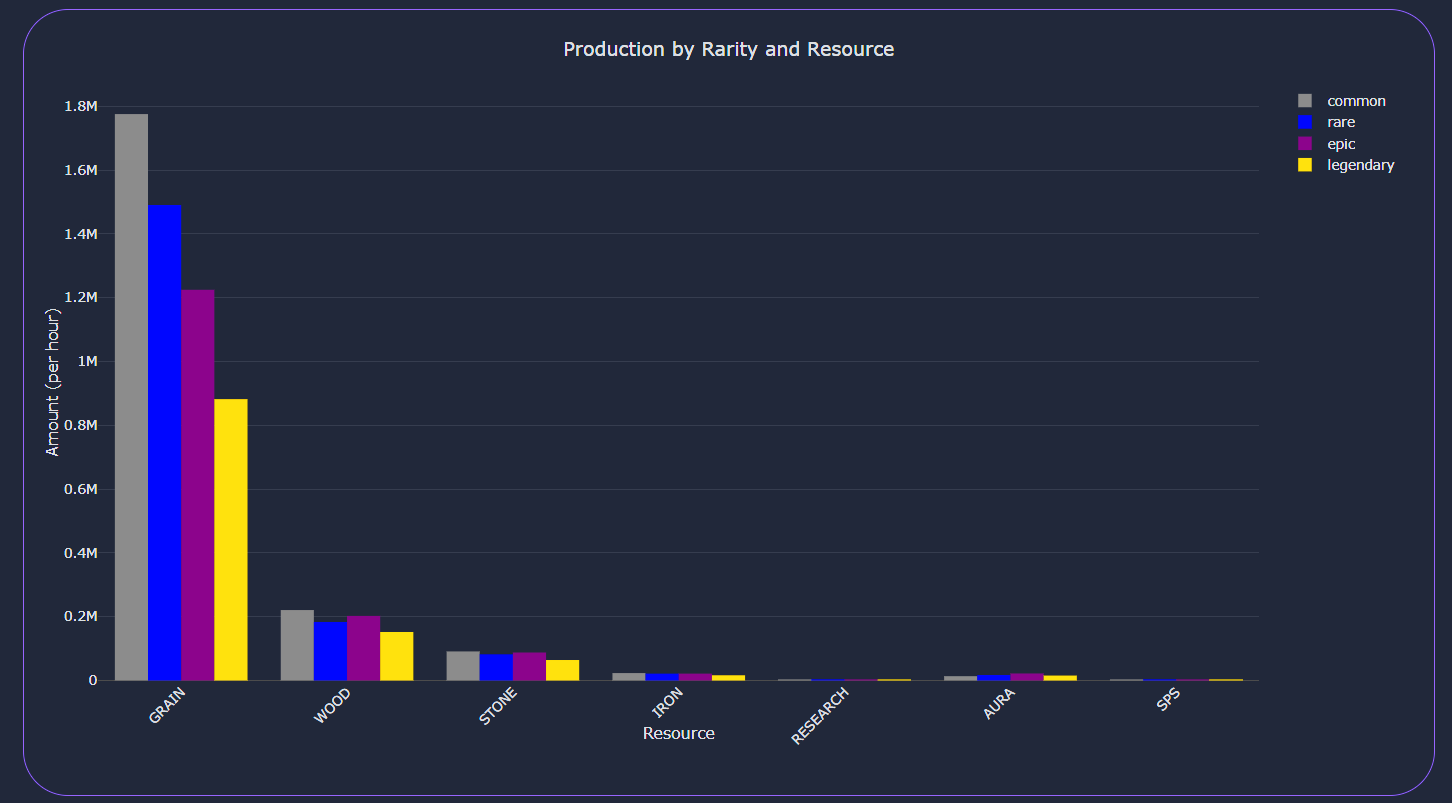Click the Amount (per hour) axis title
Image resolution: width=1452 pixels, height=803 pixels.
[53, 382]
